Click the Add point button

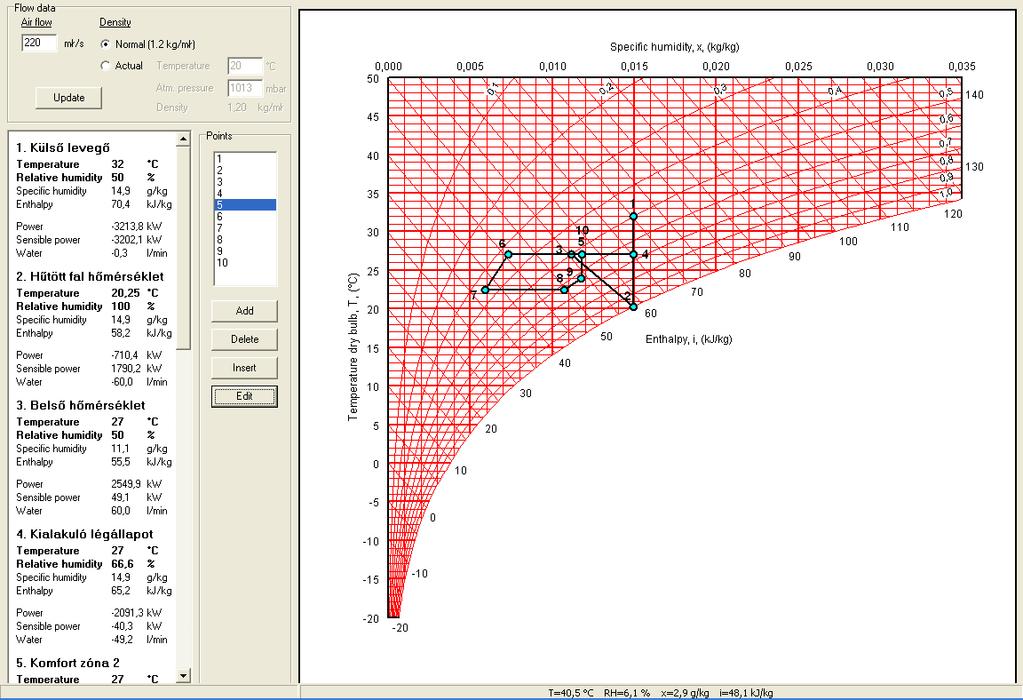[x=245, y=311]
